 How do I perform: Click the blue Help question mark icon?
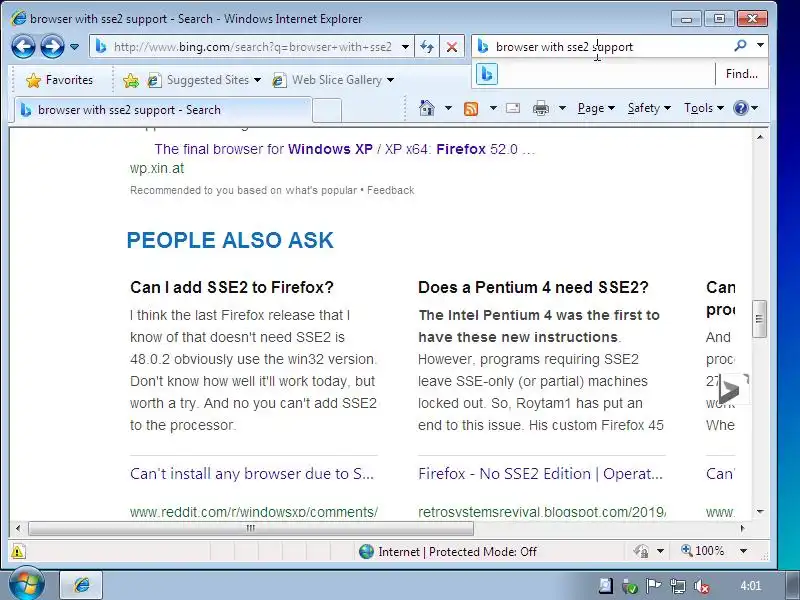click(x=741, y=108)
